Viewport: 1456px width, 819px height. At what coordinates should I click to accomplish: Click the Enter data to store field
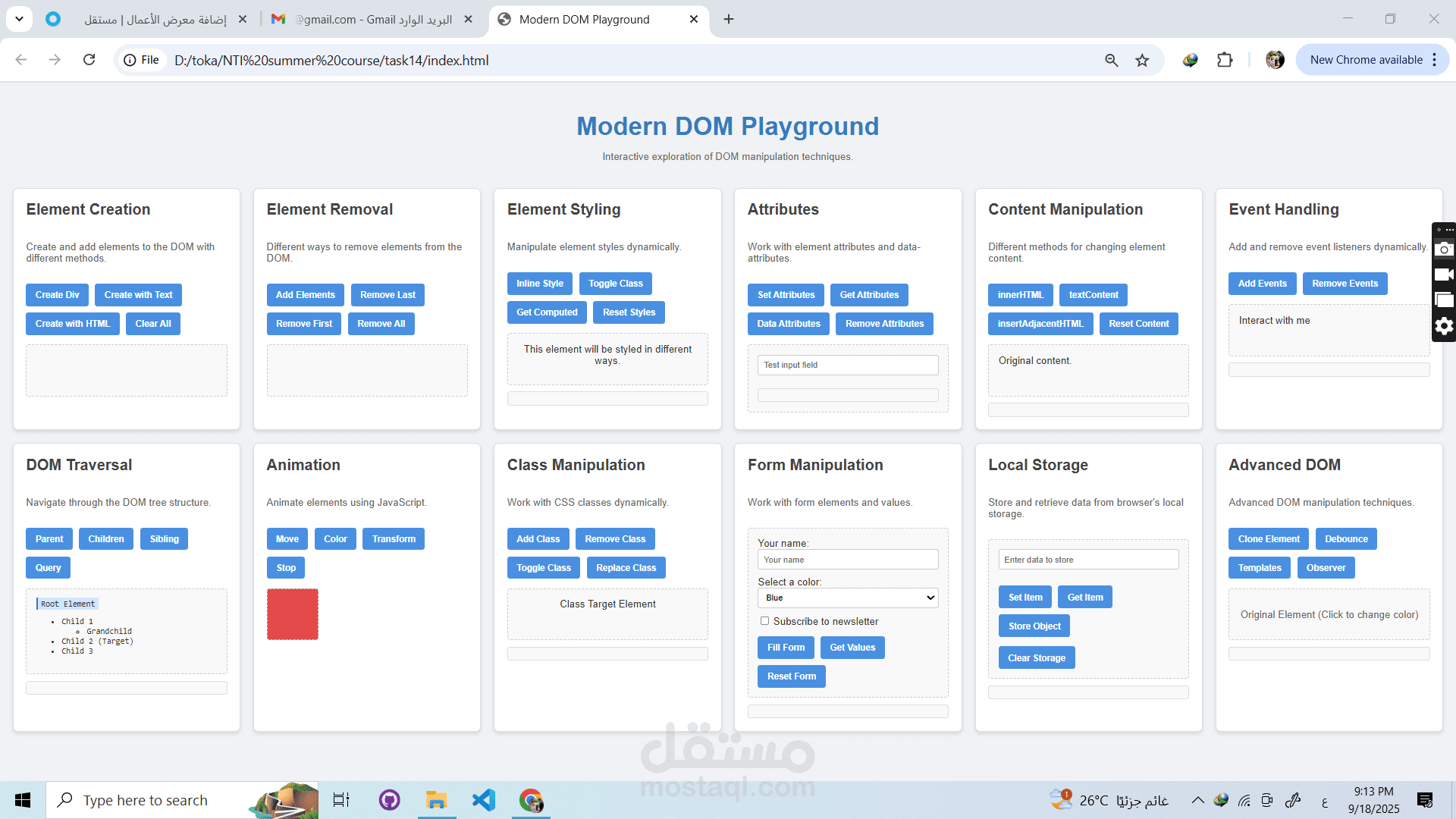[1087, 560]
